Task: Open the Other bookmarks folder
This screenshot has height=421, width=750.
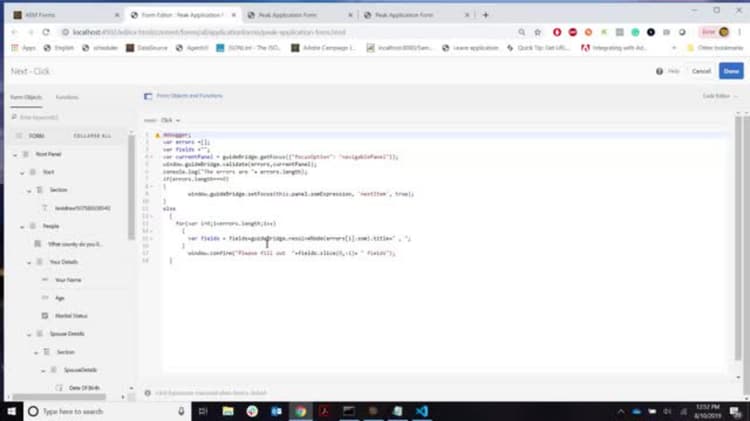Action: pos(715,48)
